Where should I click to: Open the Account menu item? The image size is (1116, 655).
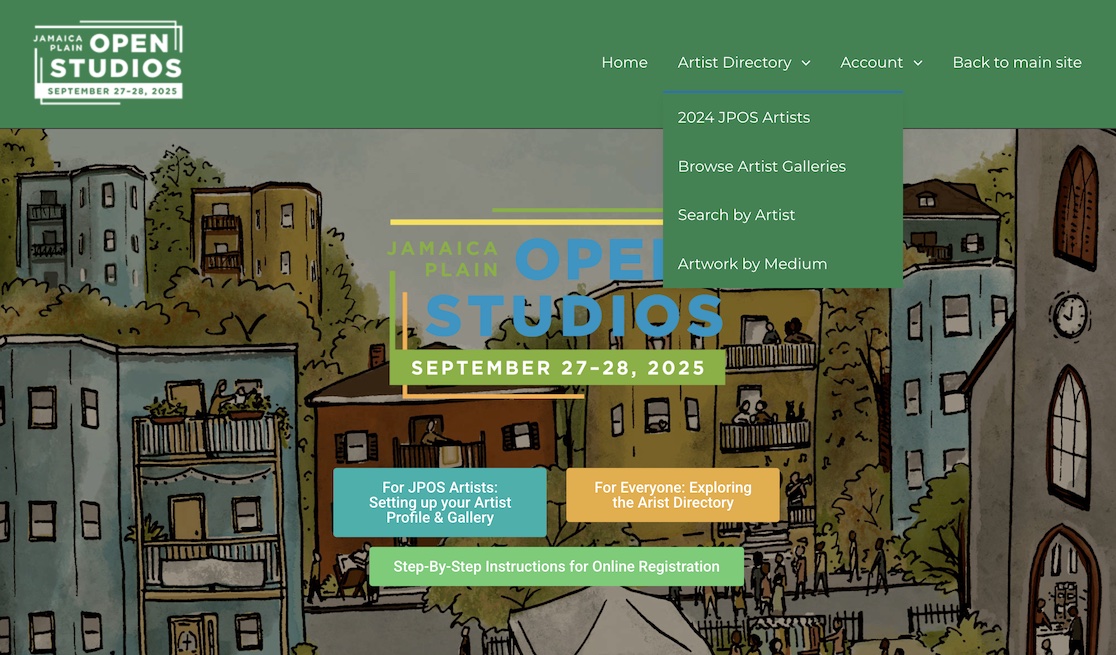[x=871, y=63]
